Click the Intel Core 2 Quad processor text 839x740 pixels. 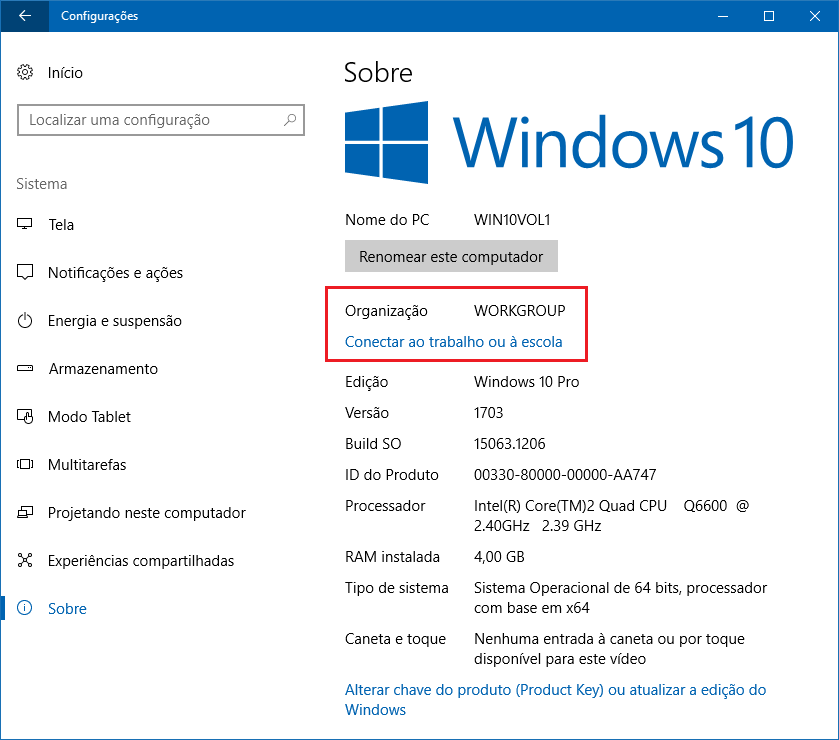pyautogui.click(x=611, y=516)
